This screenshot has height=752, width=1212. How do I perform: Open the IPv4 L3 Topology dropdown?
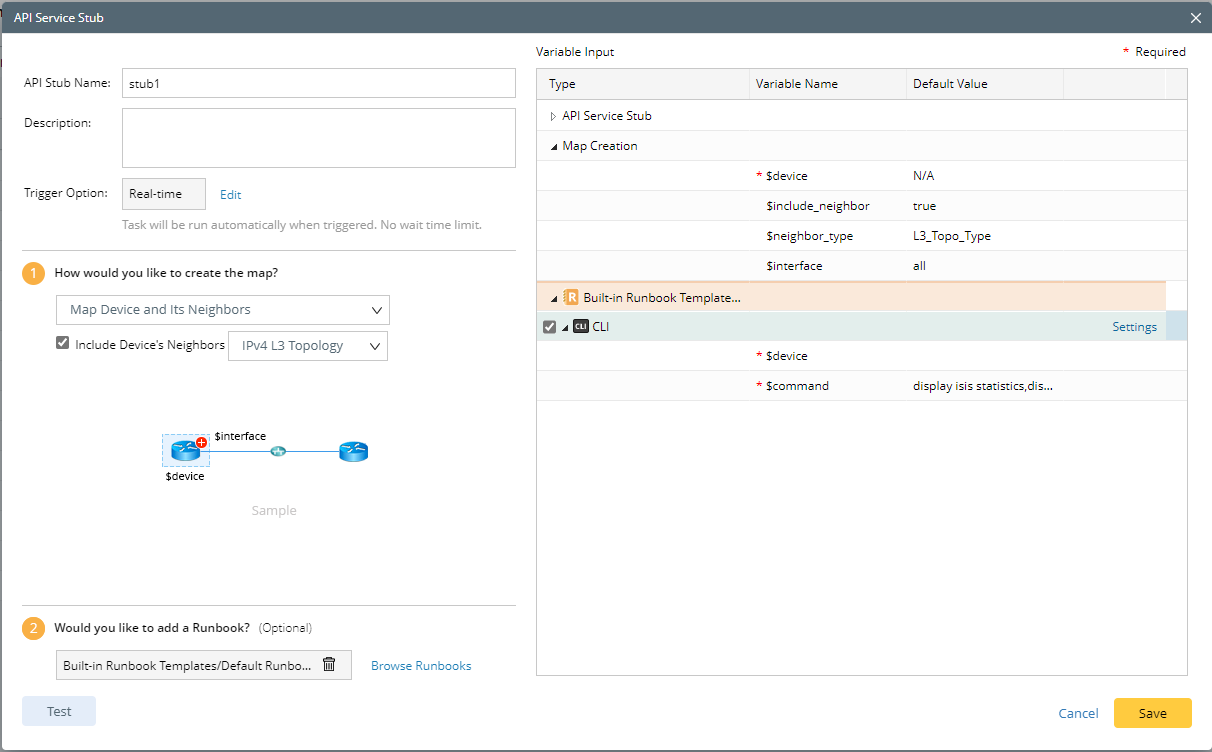(x=308, y=346)
